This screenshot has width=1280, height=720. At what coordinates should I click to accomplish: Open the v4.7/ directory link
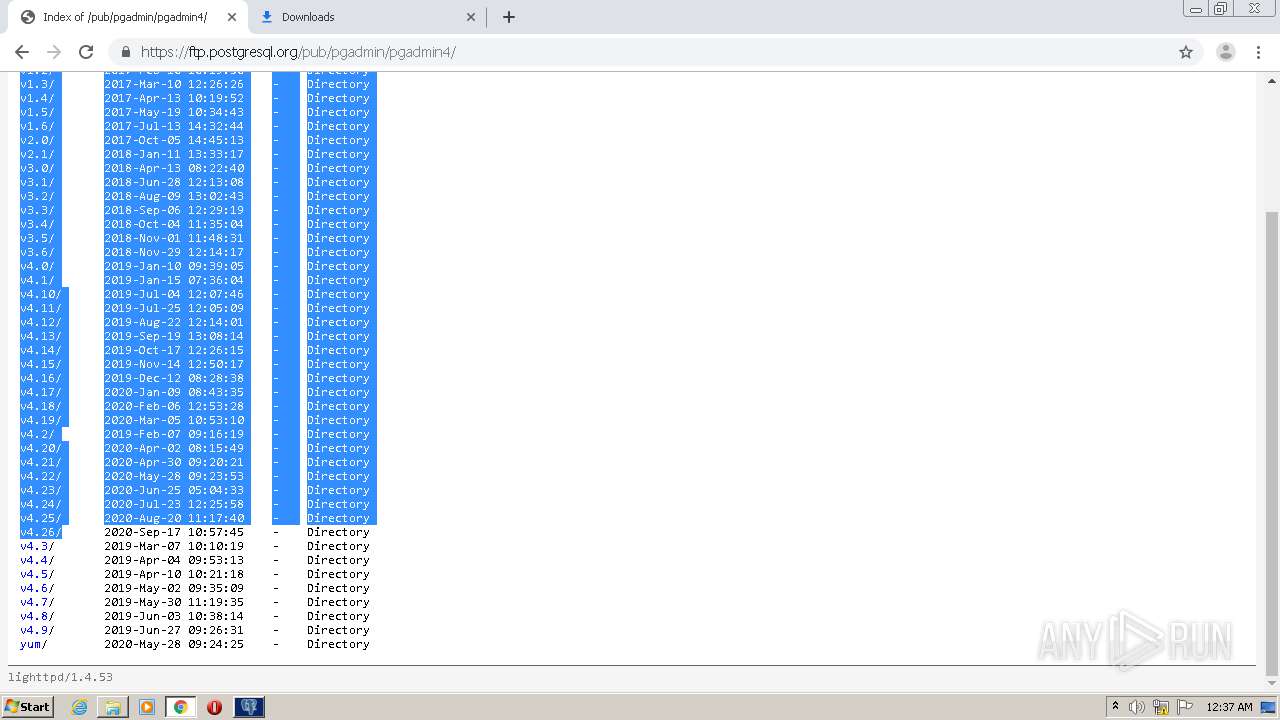coord(37,602)
